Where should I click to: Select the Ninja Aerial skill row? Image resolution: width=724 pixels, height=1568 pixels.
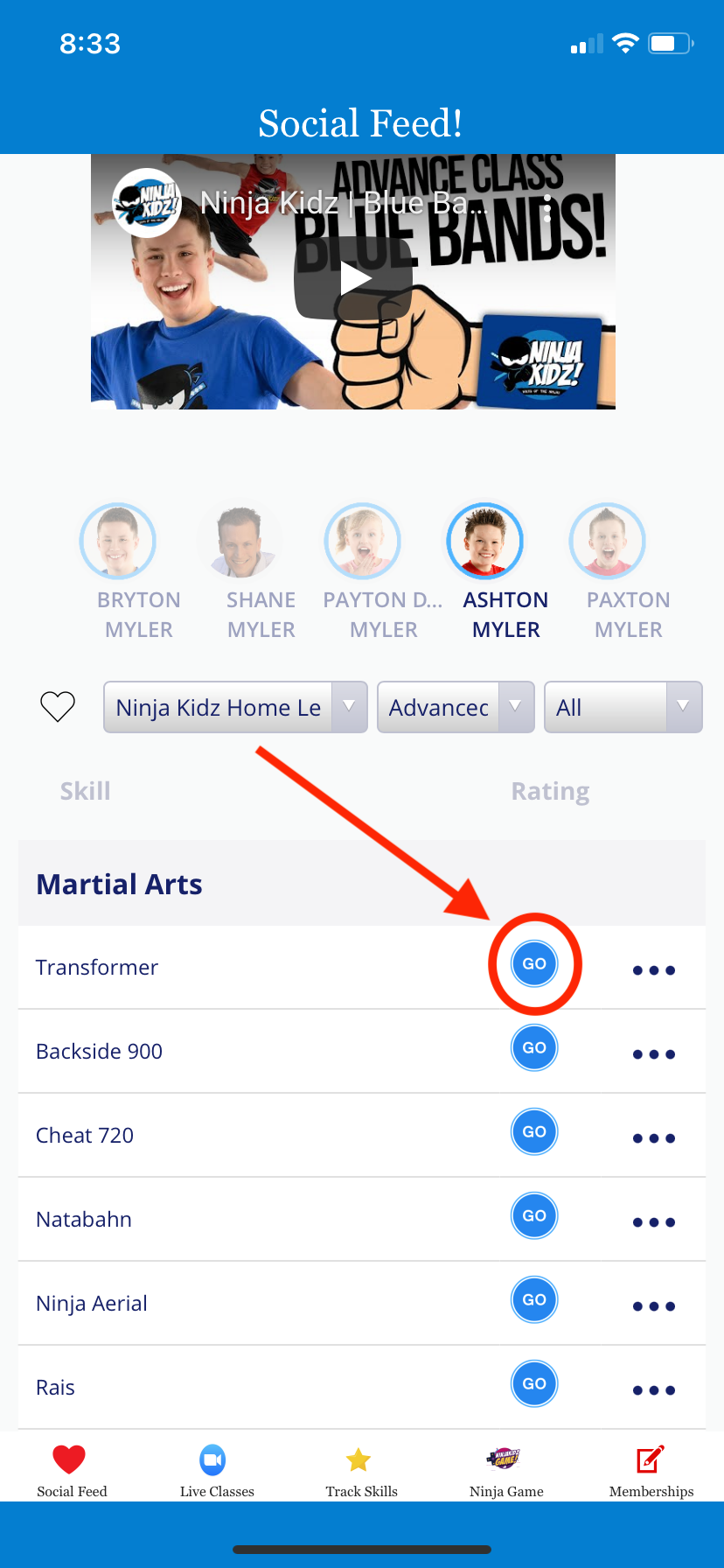[x=362, y=1303]
